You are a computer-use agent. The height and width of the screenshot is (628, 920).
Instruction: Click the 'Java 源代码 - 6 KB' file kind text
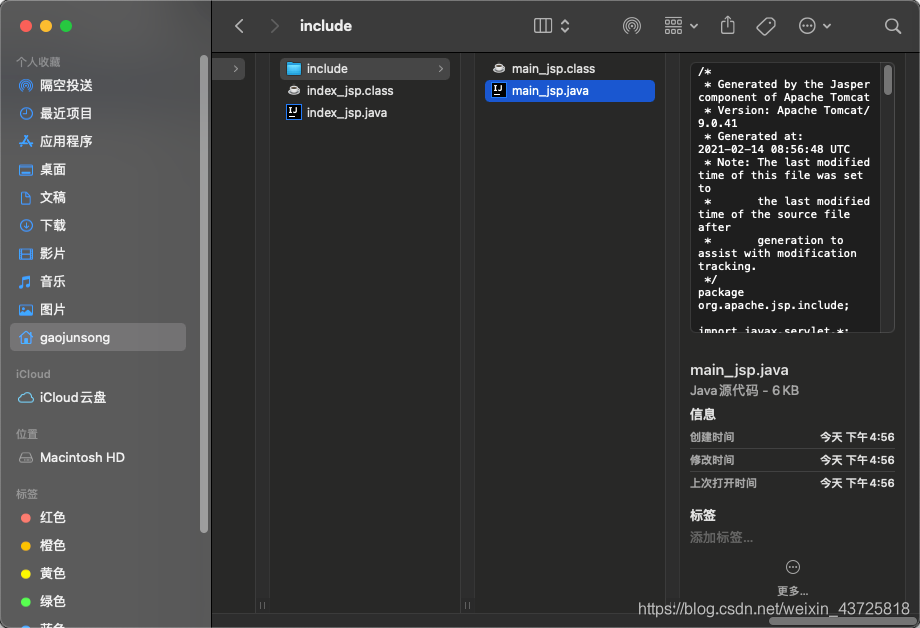coord(745,391)
